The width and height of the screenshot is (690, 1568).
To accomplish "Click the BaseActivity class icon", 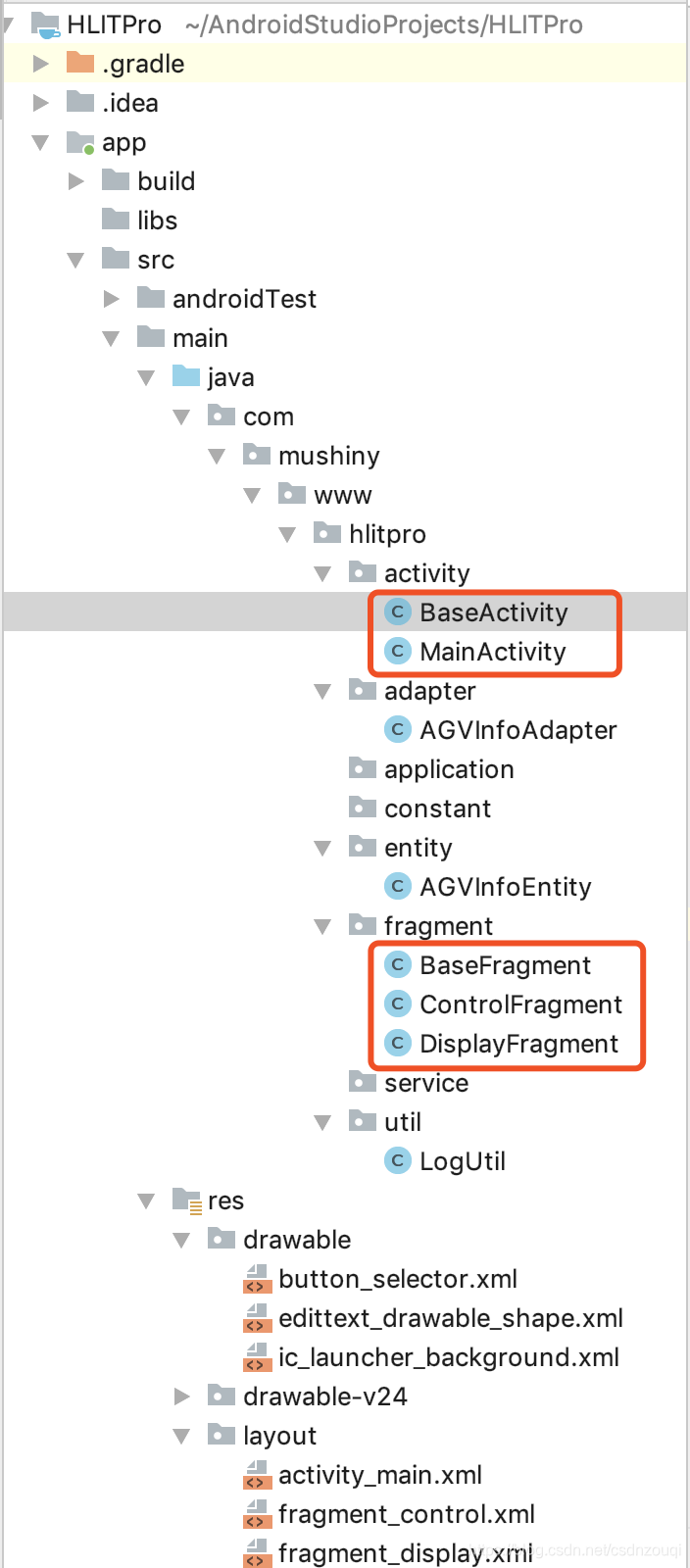I will [398, 612].
